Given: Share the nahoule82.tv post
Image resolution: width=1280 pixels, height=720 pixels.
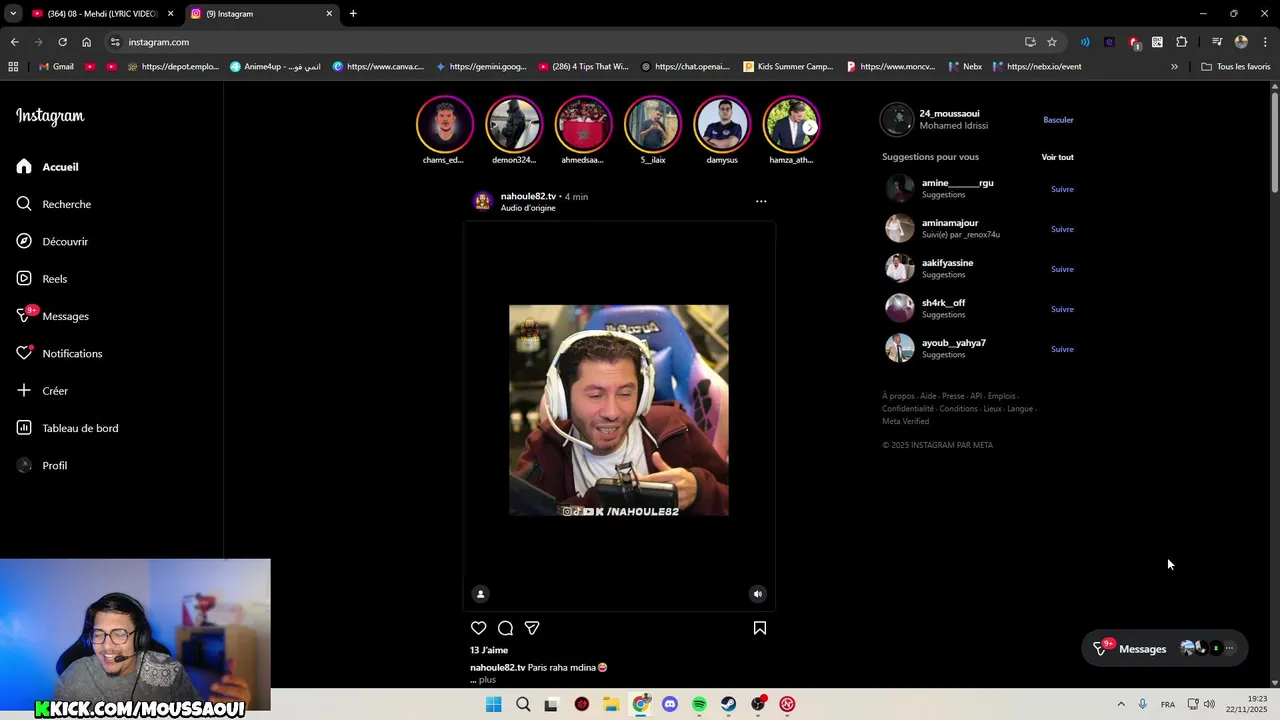Looking at the screenshot, I should (532, 628).
